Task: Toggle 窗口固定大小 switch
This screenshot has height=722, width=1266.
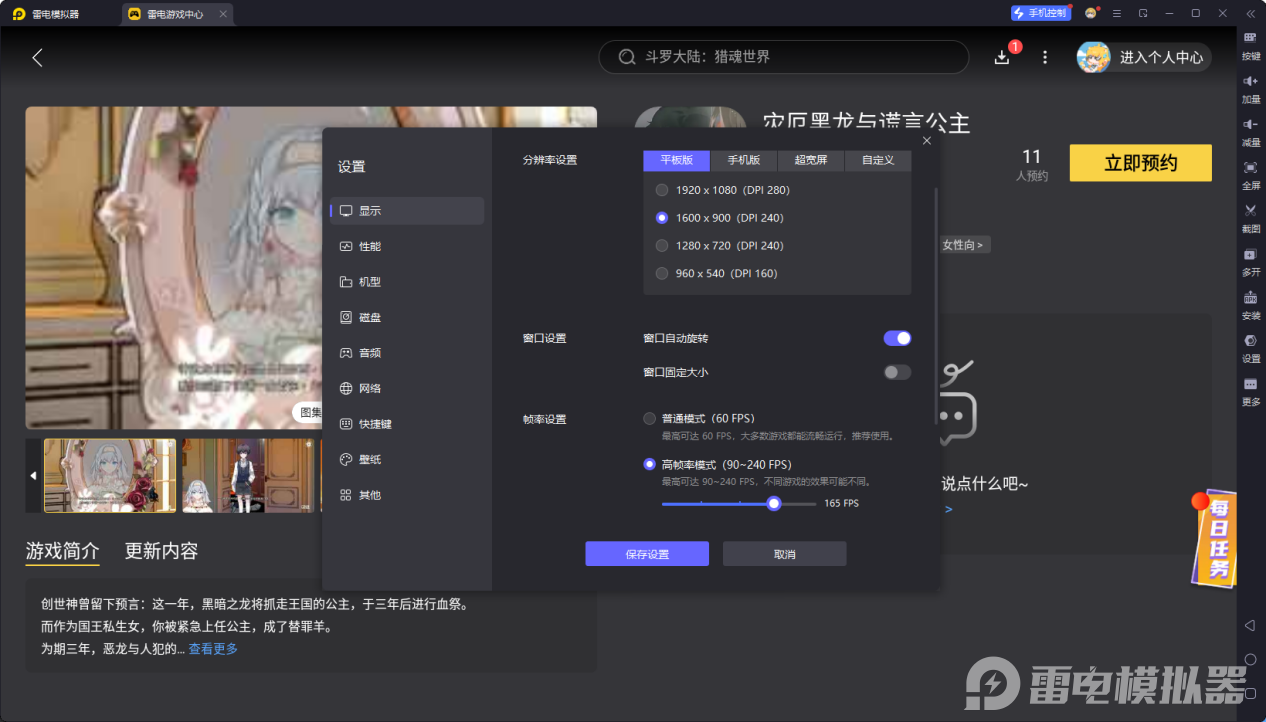Action: (897, 372)
